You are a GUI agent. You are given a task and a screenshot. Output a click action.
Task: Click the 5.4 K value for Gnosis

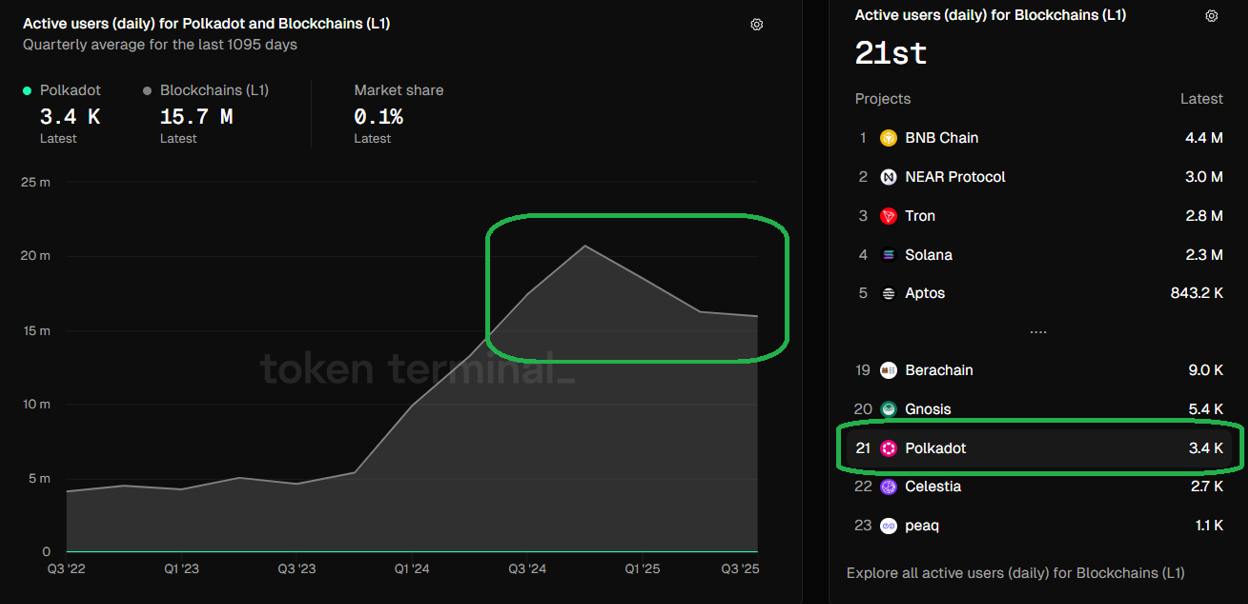tap(1206, 409)
